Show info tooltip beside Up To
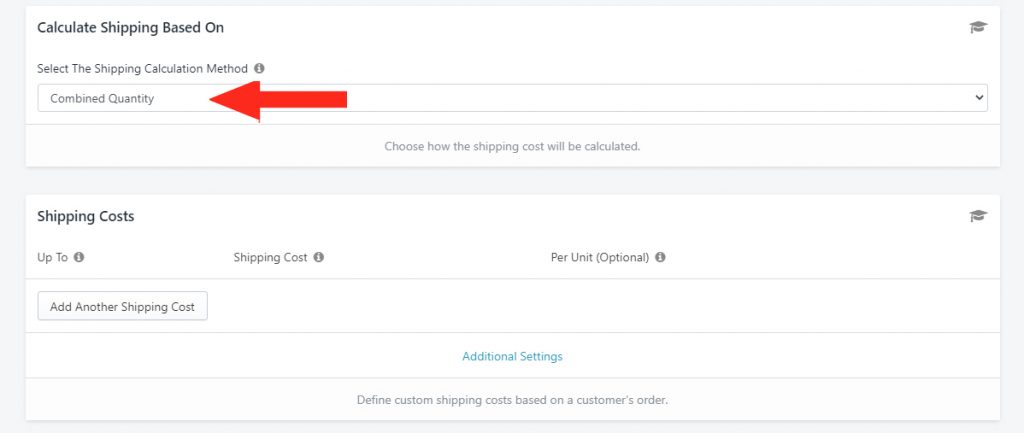 coord(79,257)
